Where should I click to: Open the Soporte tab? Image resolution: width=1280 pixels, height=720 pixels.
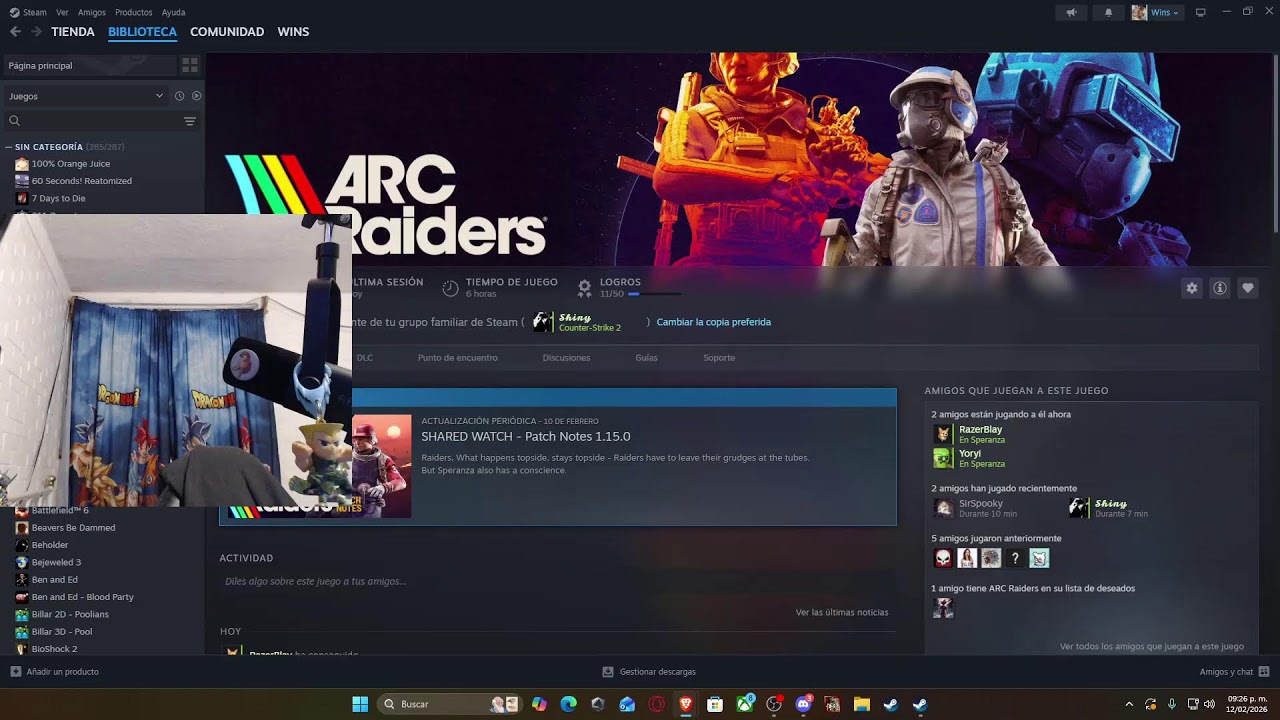pyautogui.click(x=719, y=358)
